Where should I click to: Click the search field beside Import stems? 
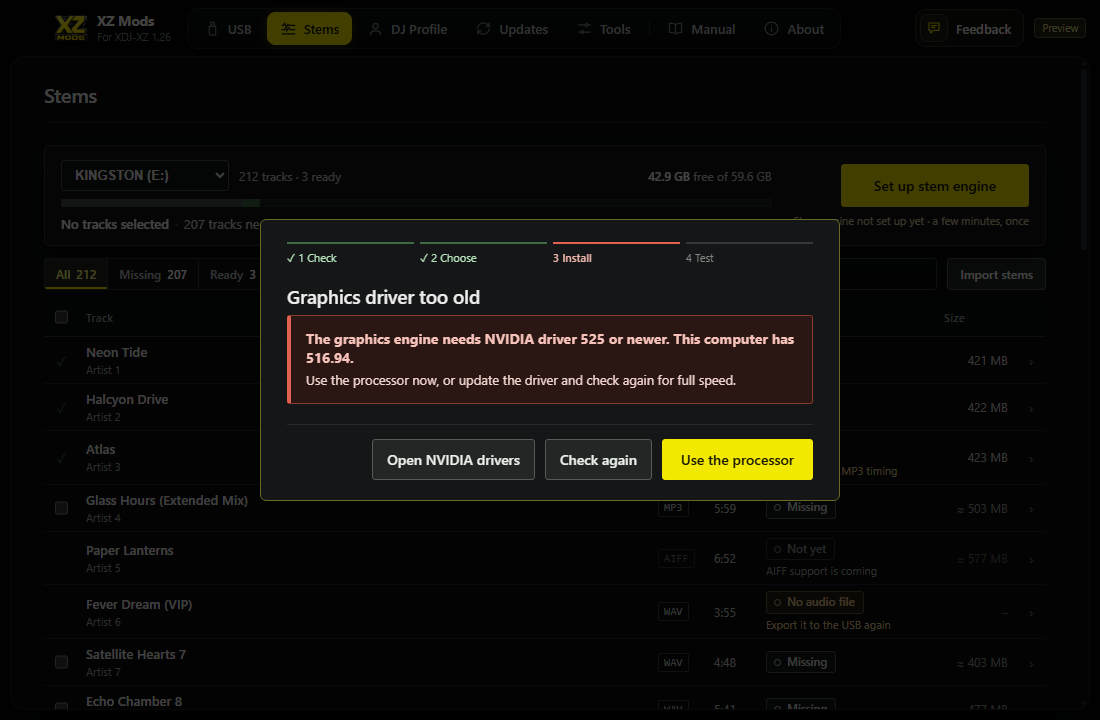click(887, 274)
